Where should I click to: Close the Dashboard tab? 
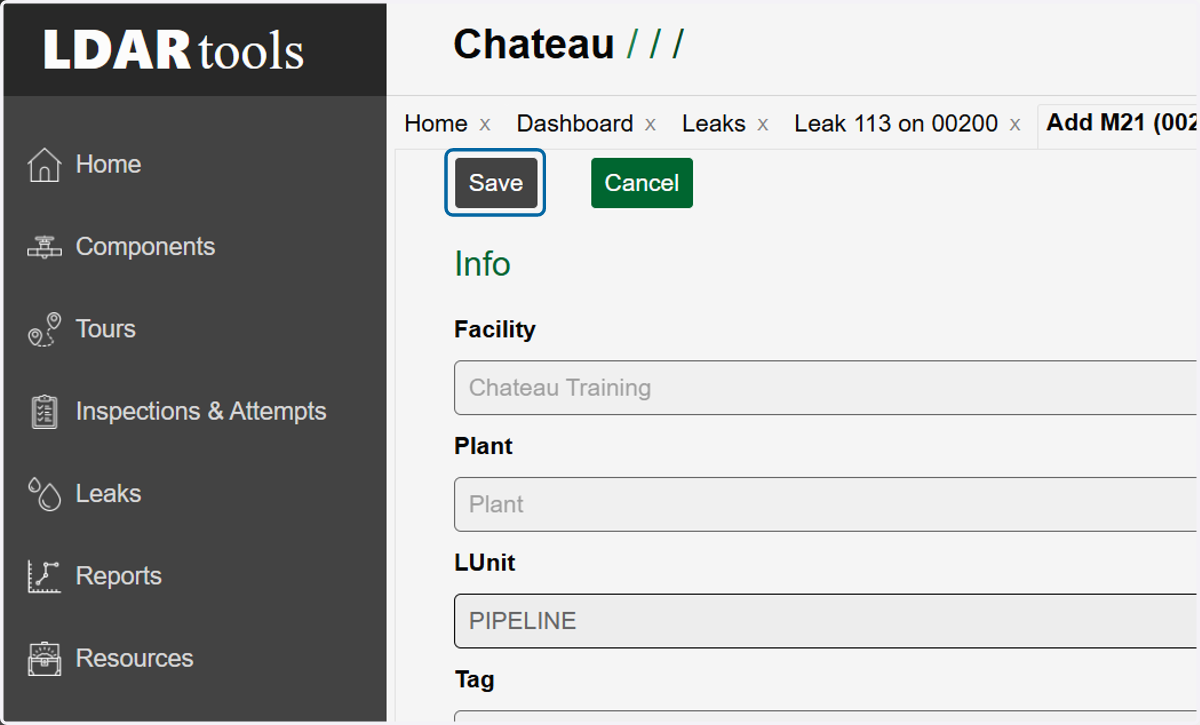[x=650, y=125]
